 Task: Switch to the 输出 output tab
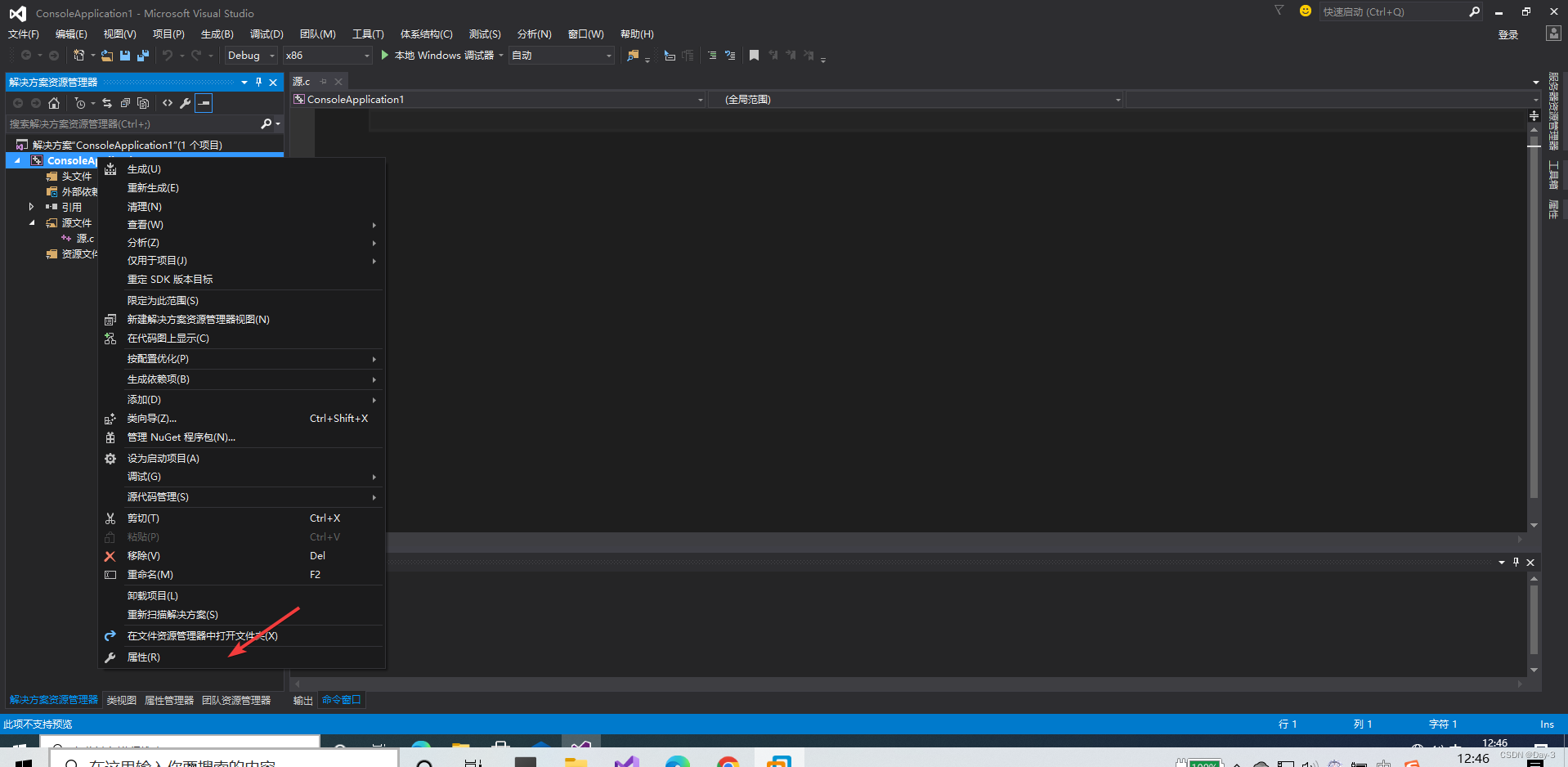tap(303, 701)
